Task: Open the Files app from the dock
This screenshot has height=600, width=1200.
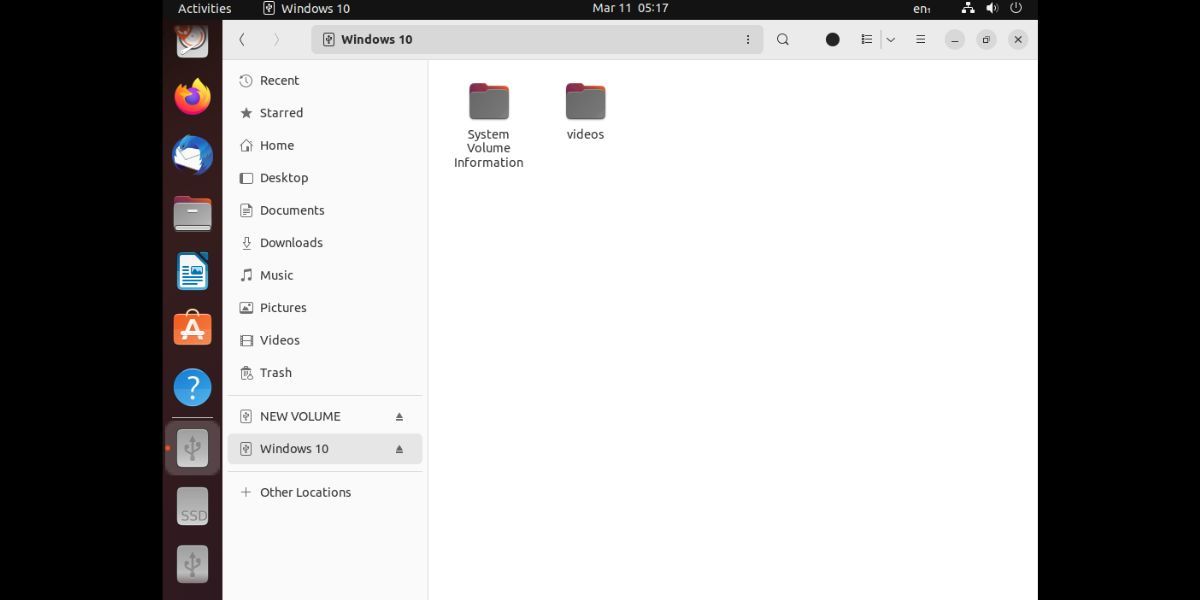Action: (x=193, y=213)
